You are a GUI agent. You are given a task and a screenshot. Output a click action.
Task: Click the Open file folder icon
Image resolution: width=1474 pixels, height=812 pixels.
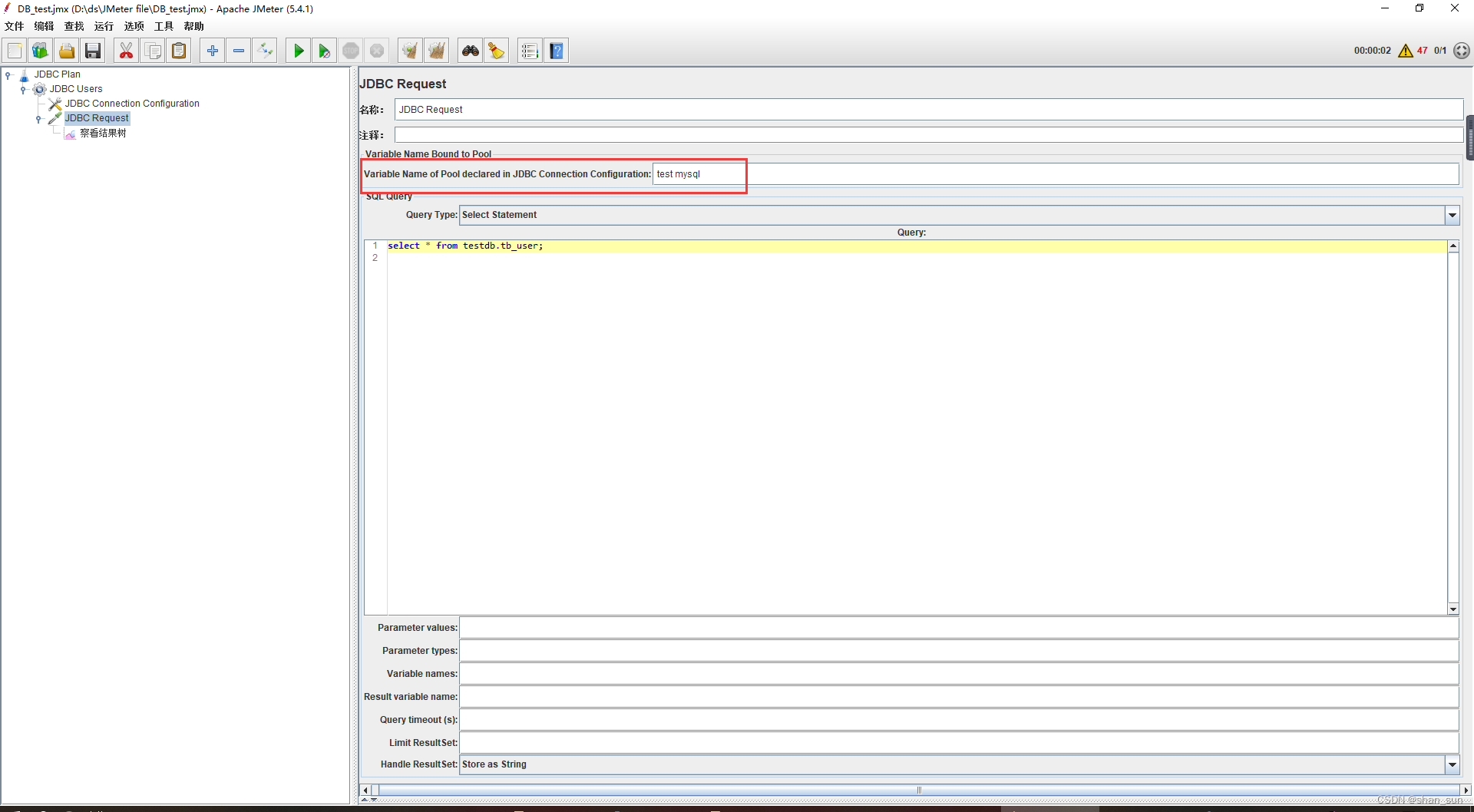[x=67, y=51]
